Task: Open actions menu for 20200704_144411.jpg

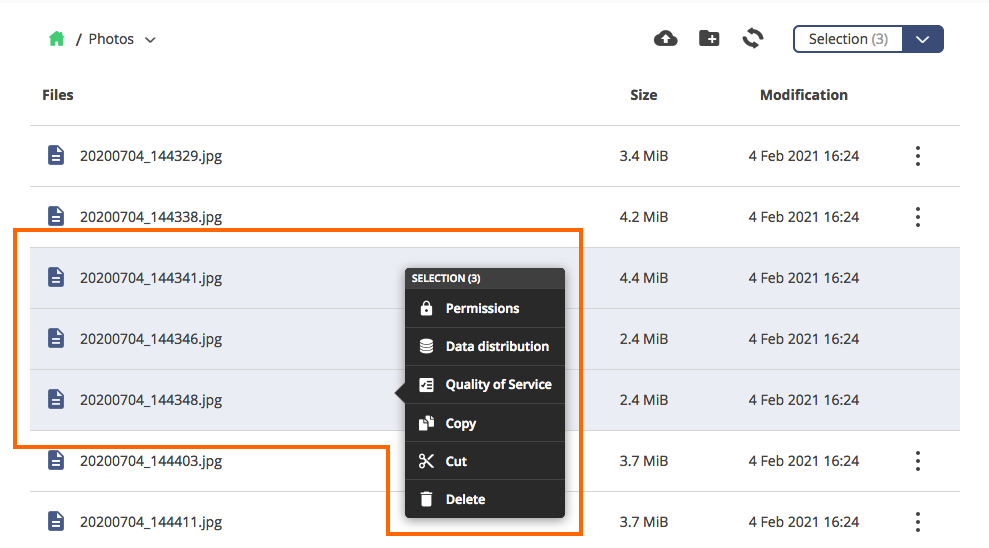Action: click(918, 522)
